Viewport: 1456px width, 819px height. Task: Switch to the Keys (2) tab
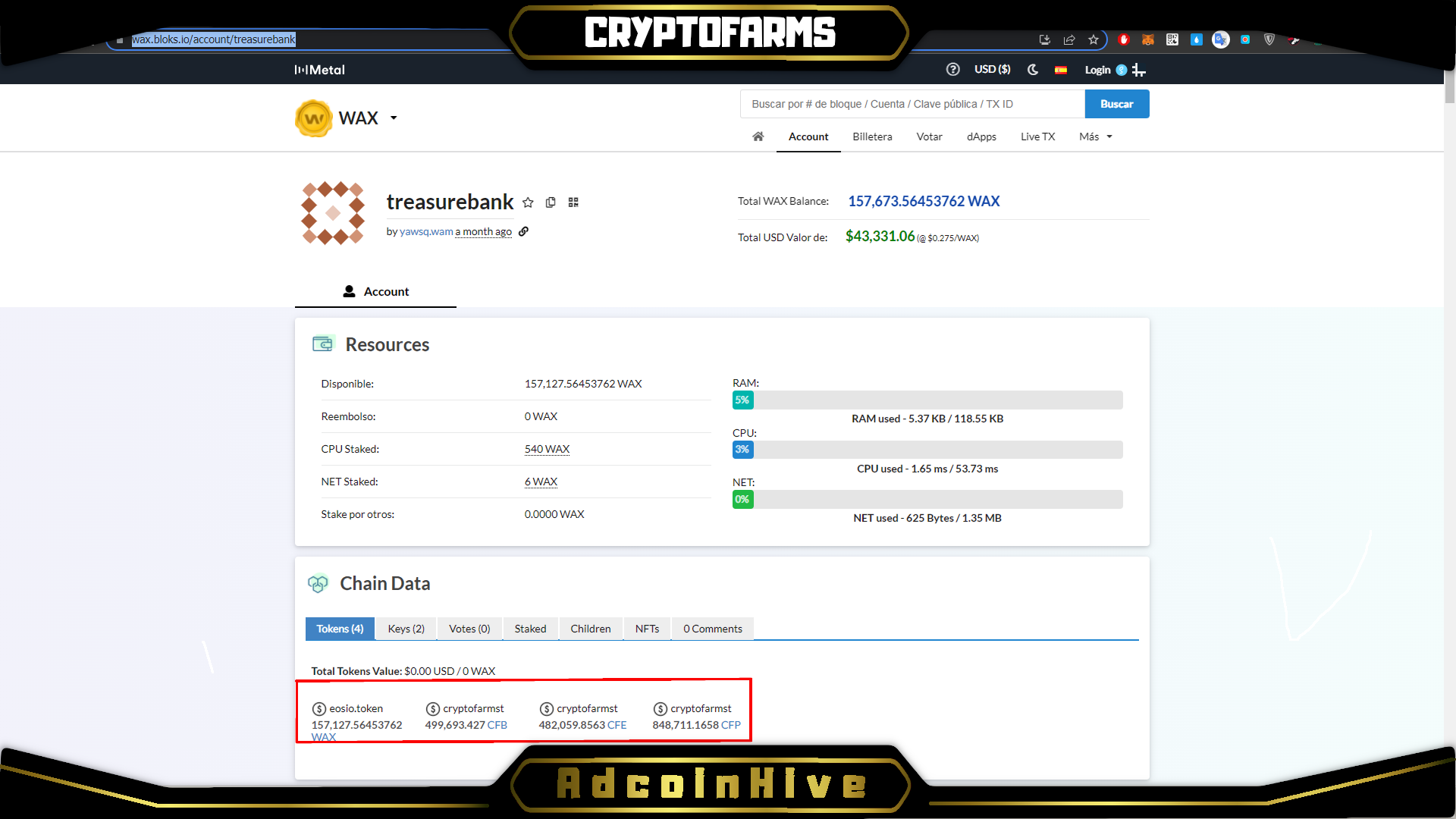click(x=406, y=629)
